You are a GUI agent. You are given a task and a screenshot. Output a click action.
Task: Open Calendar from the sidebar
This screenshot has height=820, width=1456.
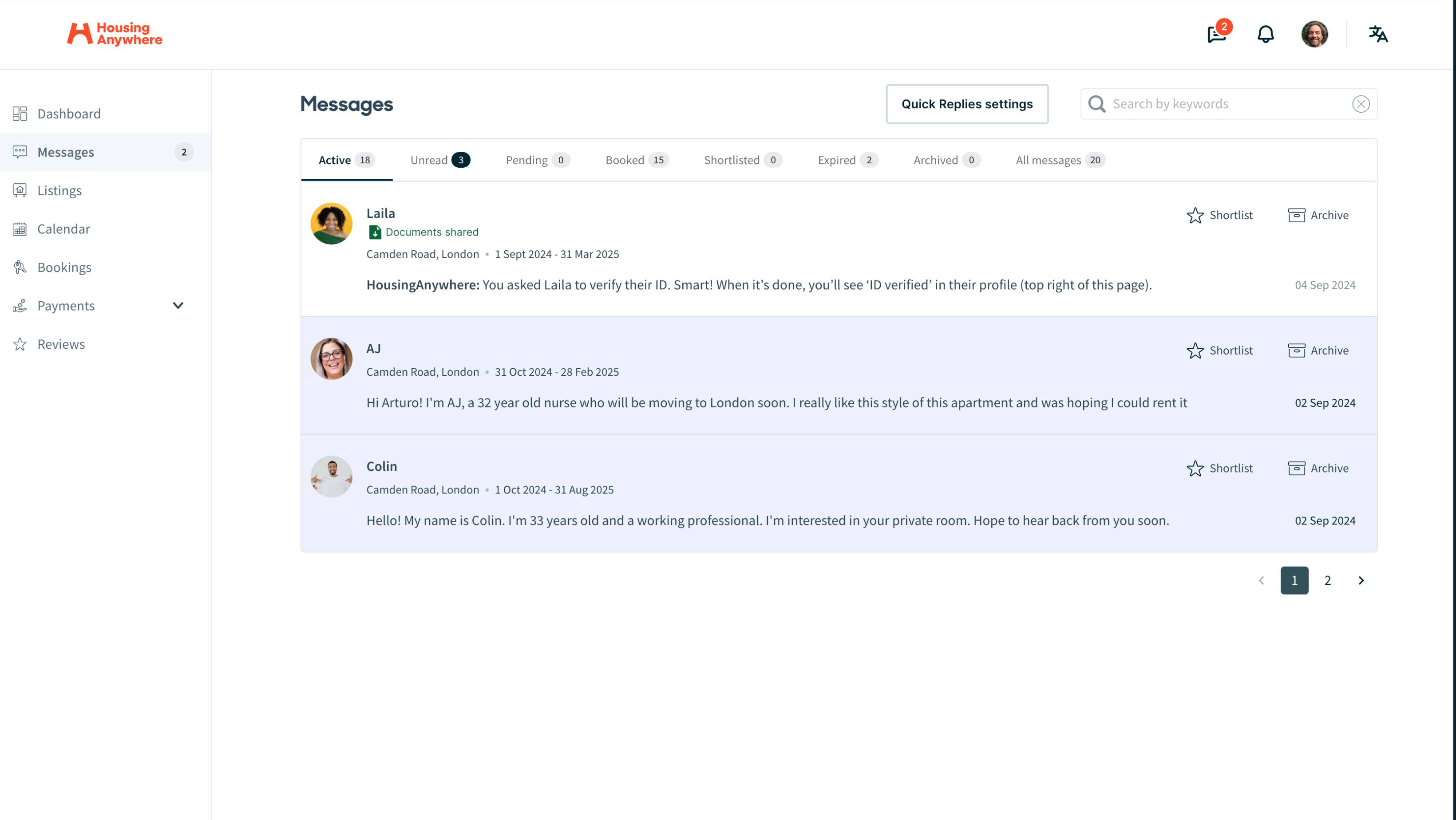[63, 229]
